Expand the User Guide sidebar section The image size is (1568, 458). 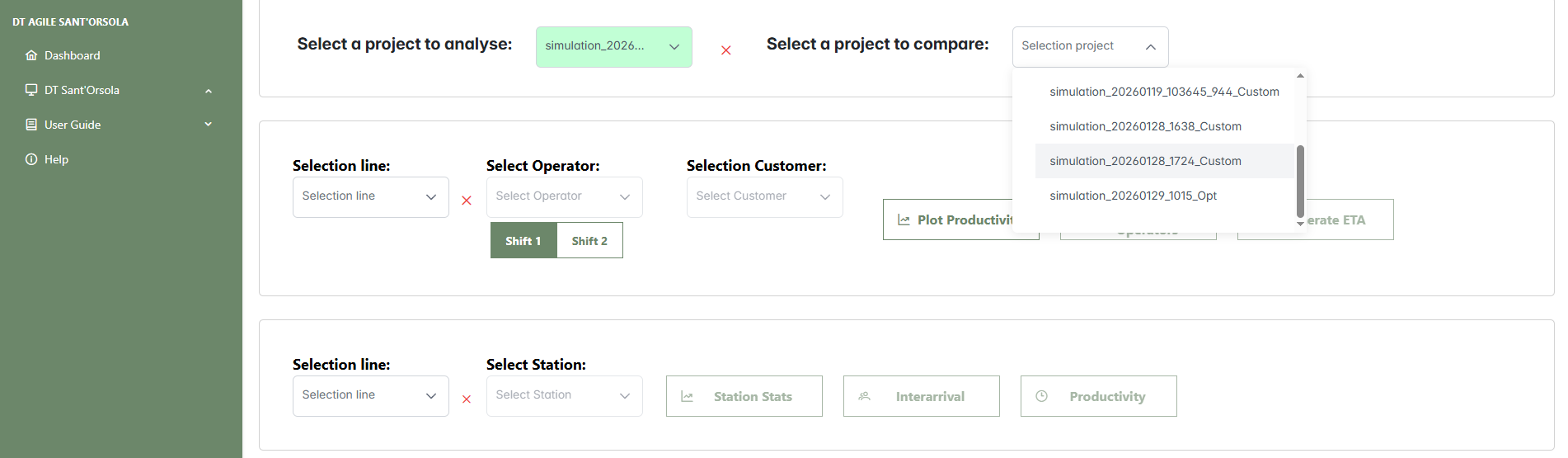209,125
